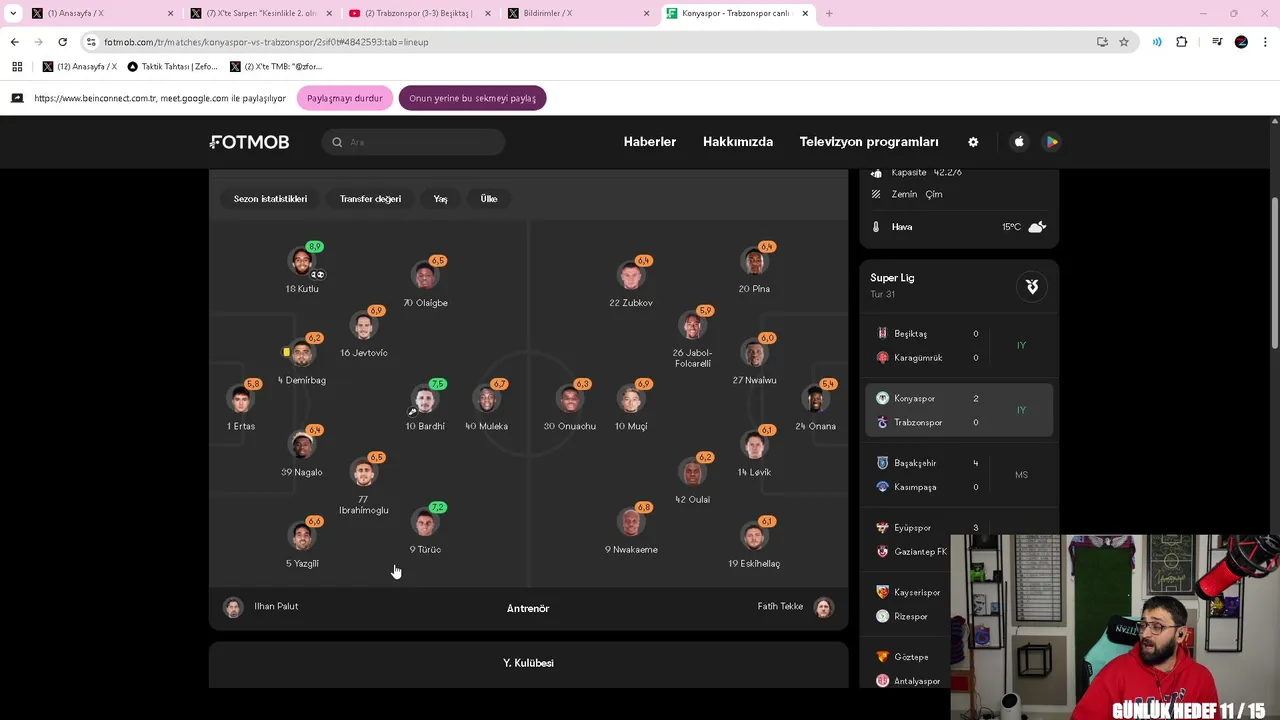1280x720 pixels.
Task: Toggle the Ülke filter chip
Action: pyautogui.click(x=489, y=199)
